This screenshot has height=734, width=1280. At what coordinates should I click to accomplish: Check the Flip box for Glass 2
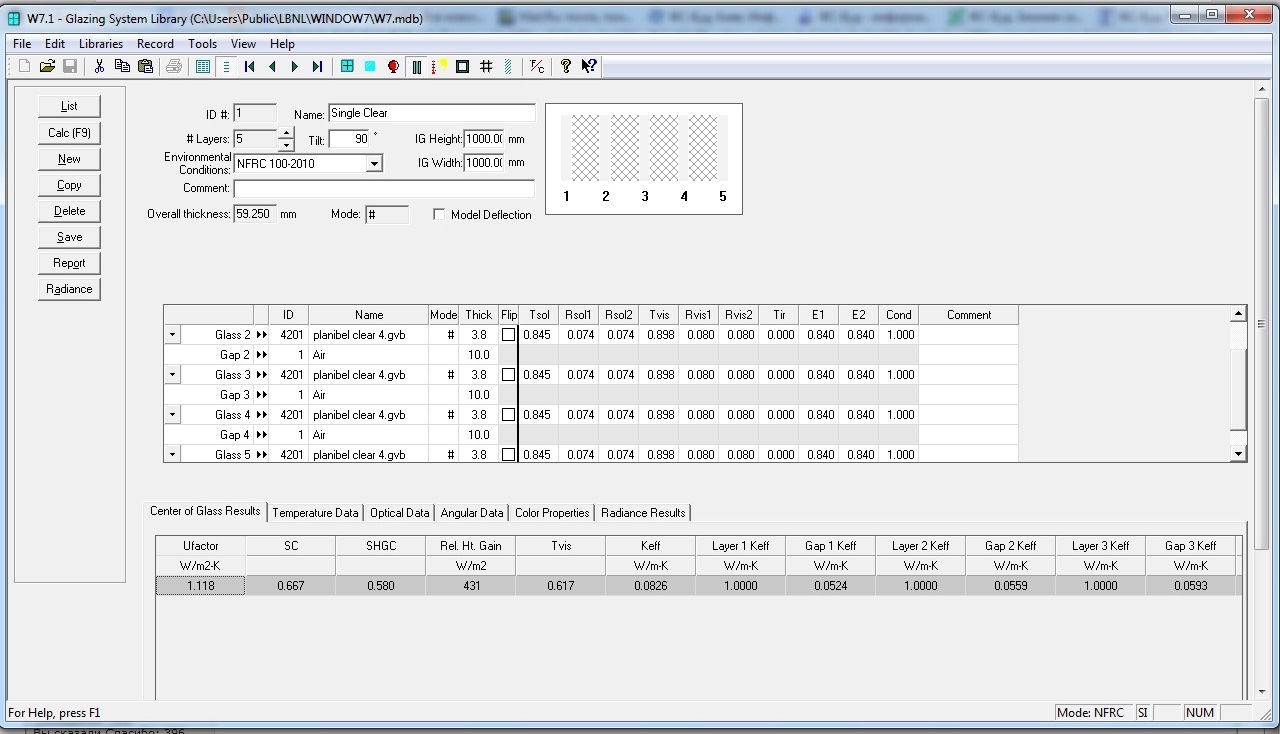pyautogui.click(x=508, y=335)
